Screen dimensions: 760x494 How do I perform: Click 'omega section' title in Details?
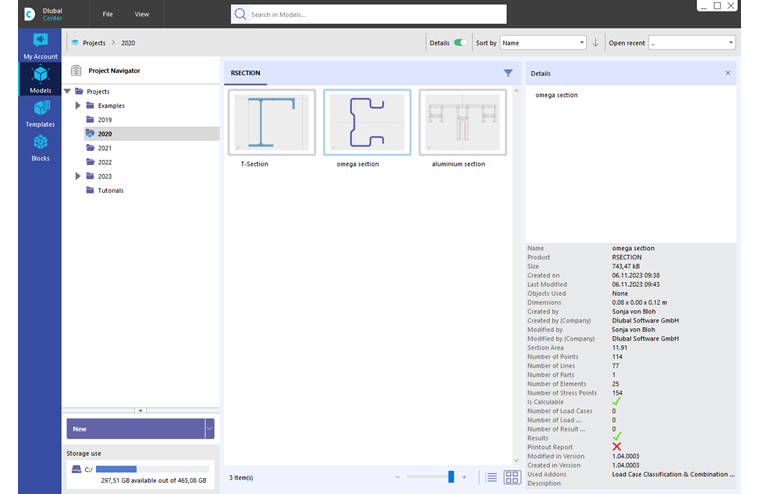[x=556, y=95]
